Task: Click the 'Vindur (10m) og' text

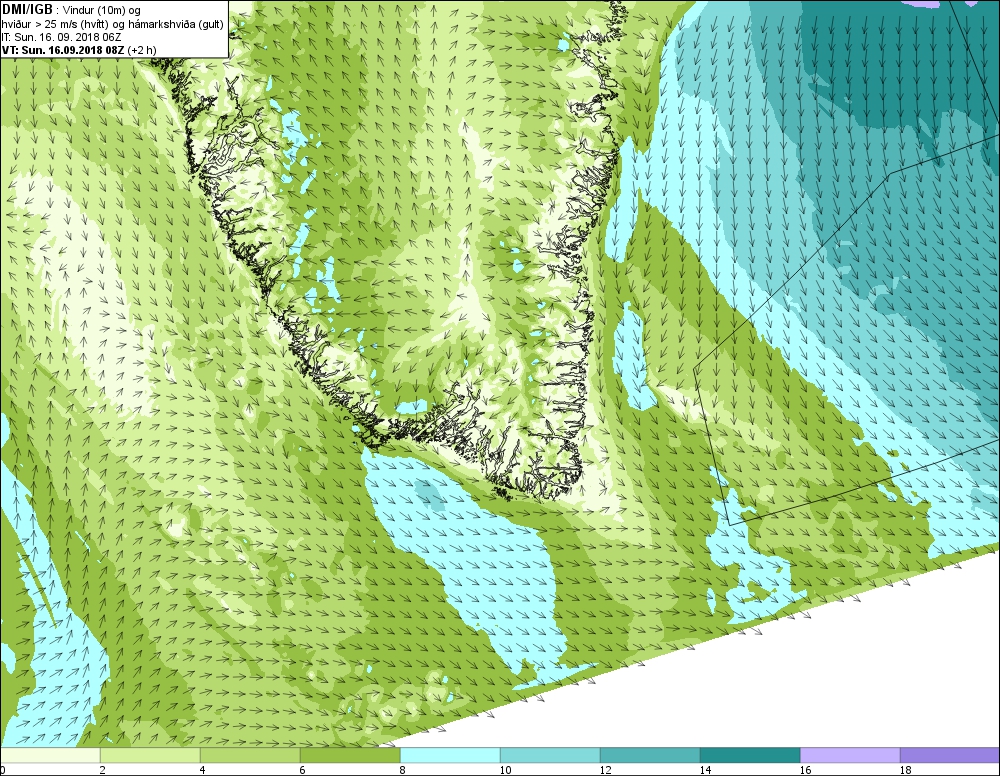Action: coord(102,11)
